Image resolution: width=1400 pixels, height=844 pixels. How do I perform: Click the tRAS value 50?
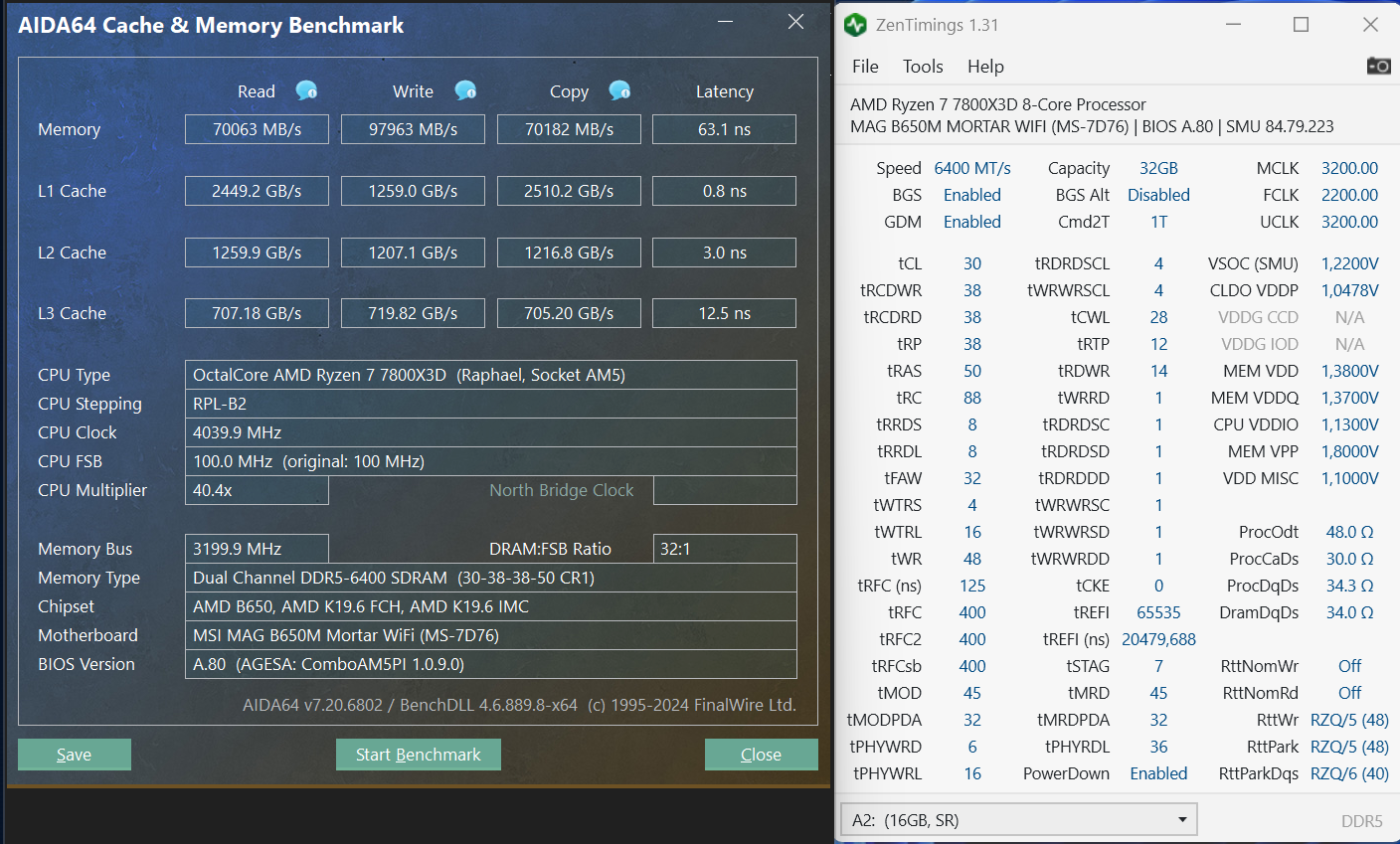pyautogui.click(x=972, y=371)
